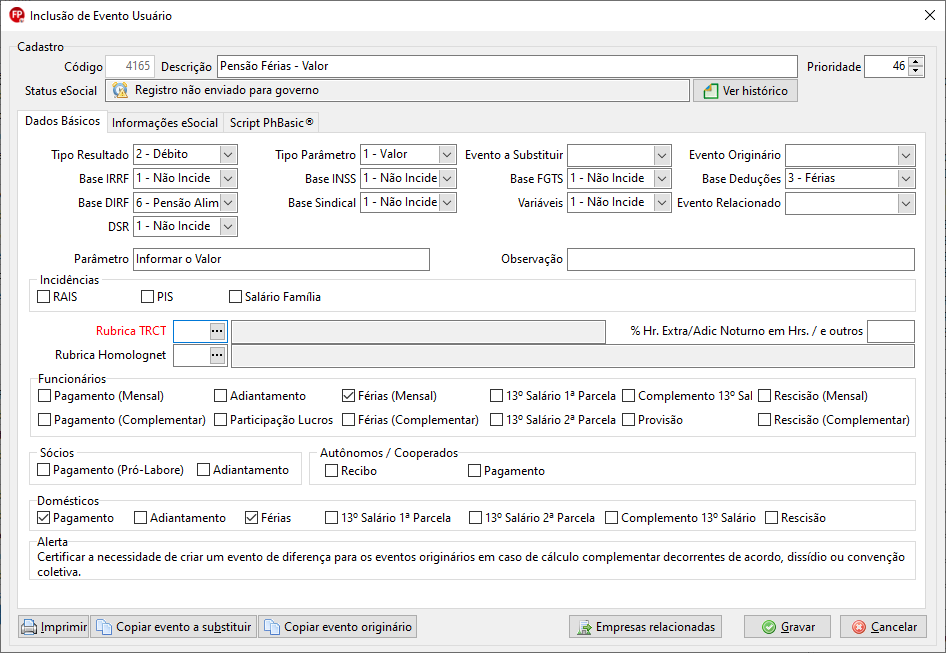Click the copy icon for Copiar evento a substituir
The height and width of the screenshot is (653, 946).
(x=105, y=627)
